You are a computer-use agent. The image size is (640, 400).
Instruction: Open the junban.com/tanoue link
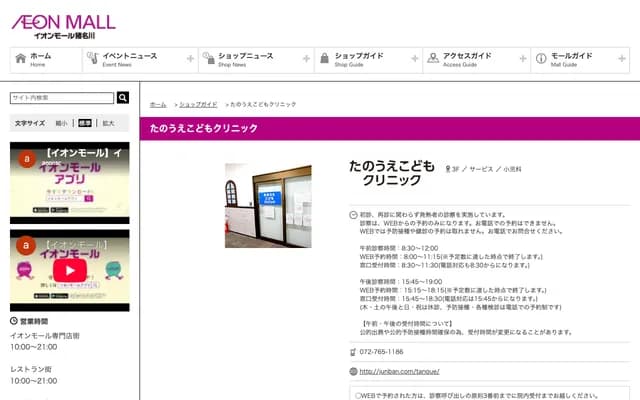pyautogui.click(x=399, y=371)
